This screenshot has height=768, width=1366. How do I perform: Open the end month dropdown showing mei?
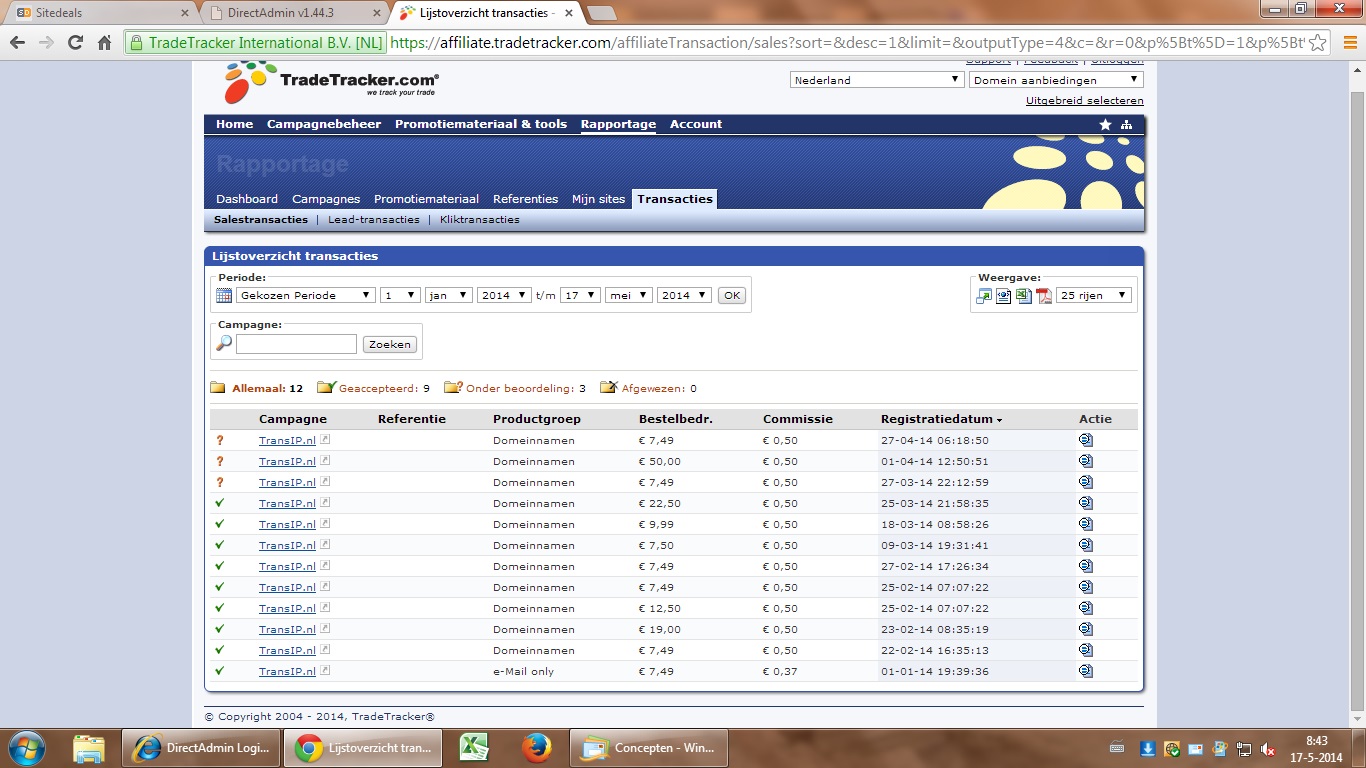pos(629,295)
